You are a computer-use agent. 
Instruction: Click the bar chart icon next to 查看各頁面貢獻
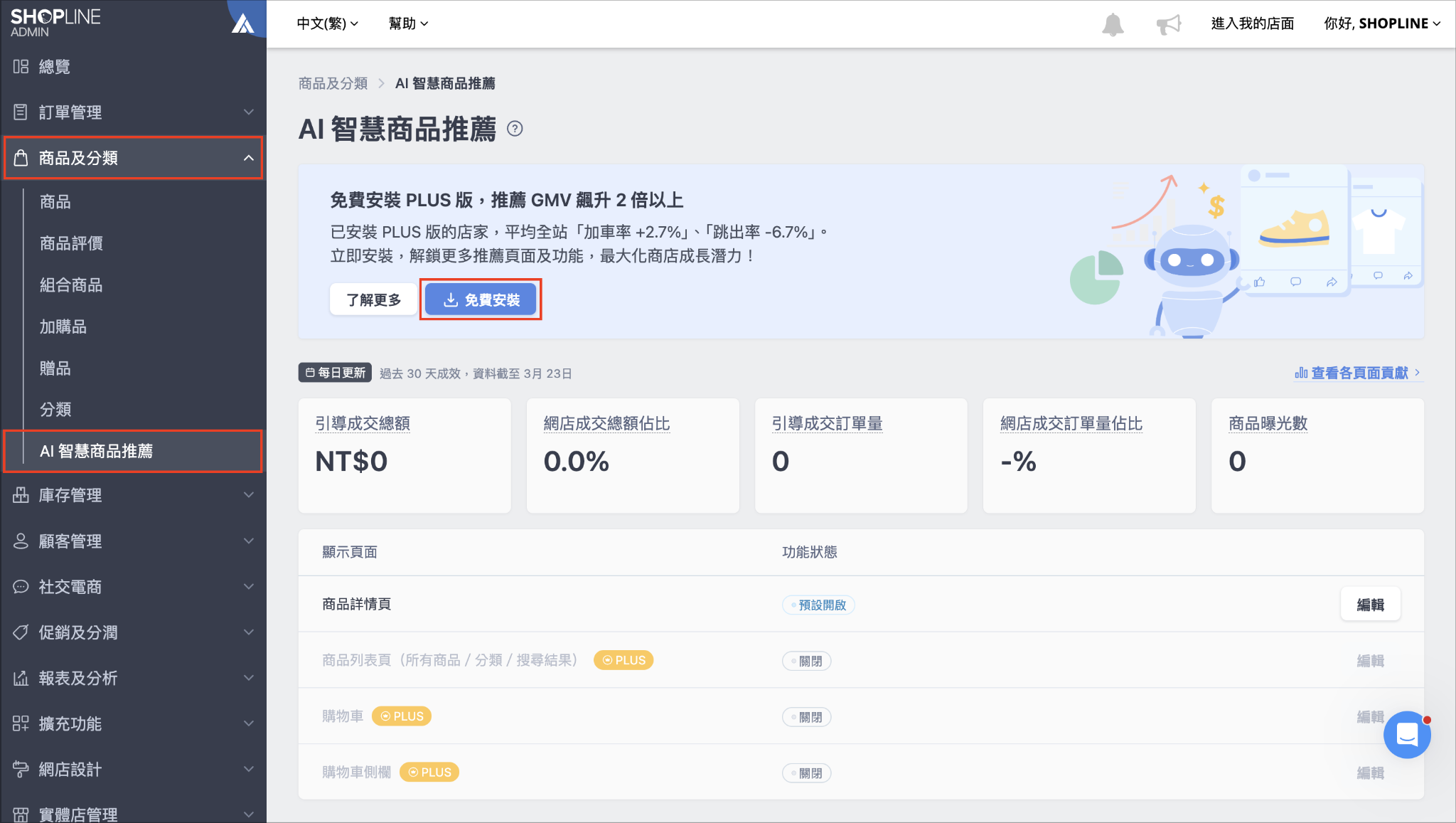coord(1301,373)
